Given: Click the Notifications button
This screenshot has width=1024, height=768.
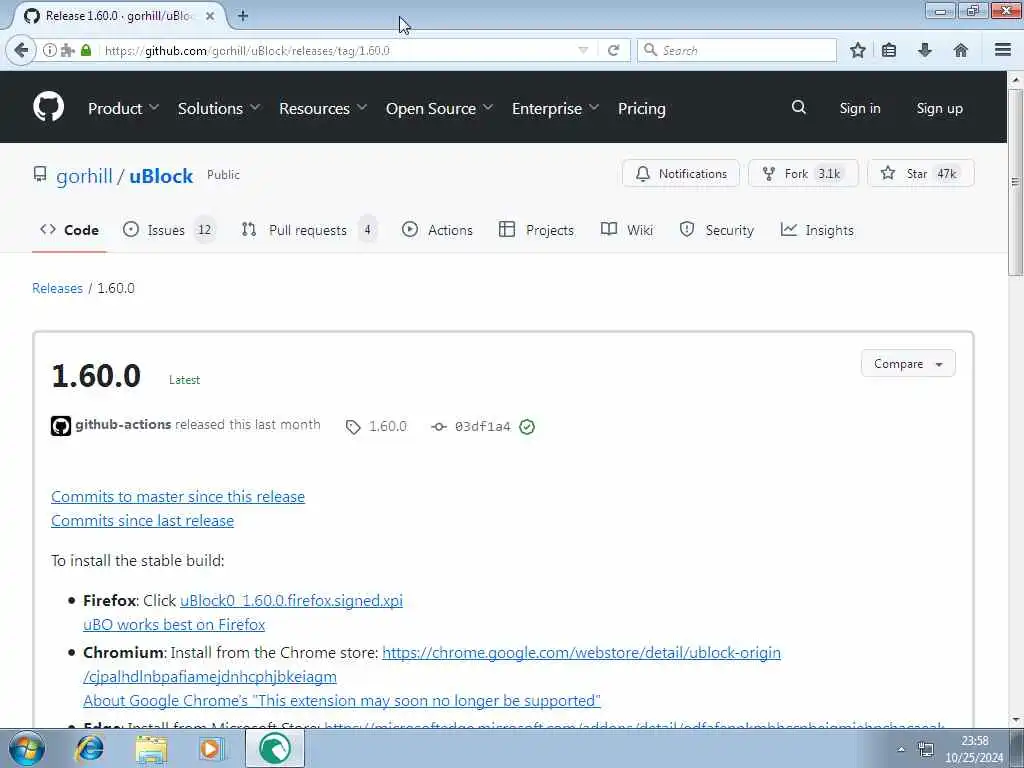Looking at the screenshot, I should pos(681,173).
